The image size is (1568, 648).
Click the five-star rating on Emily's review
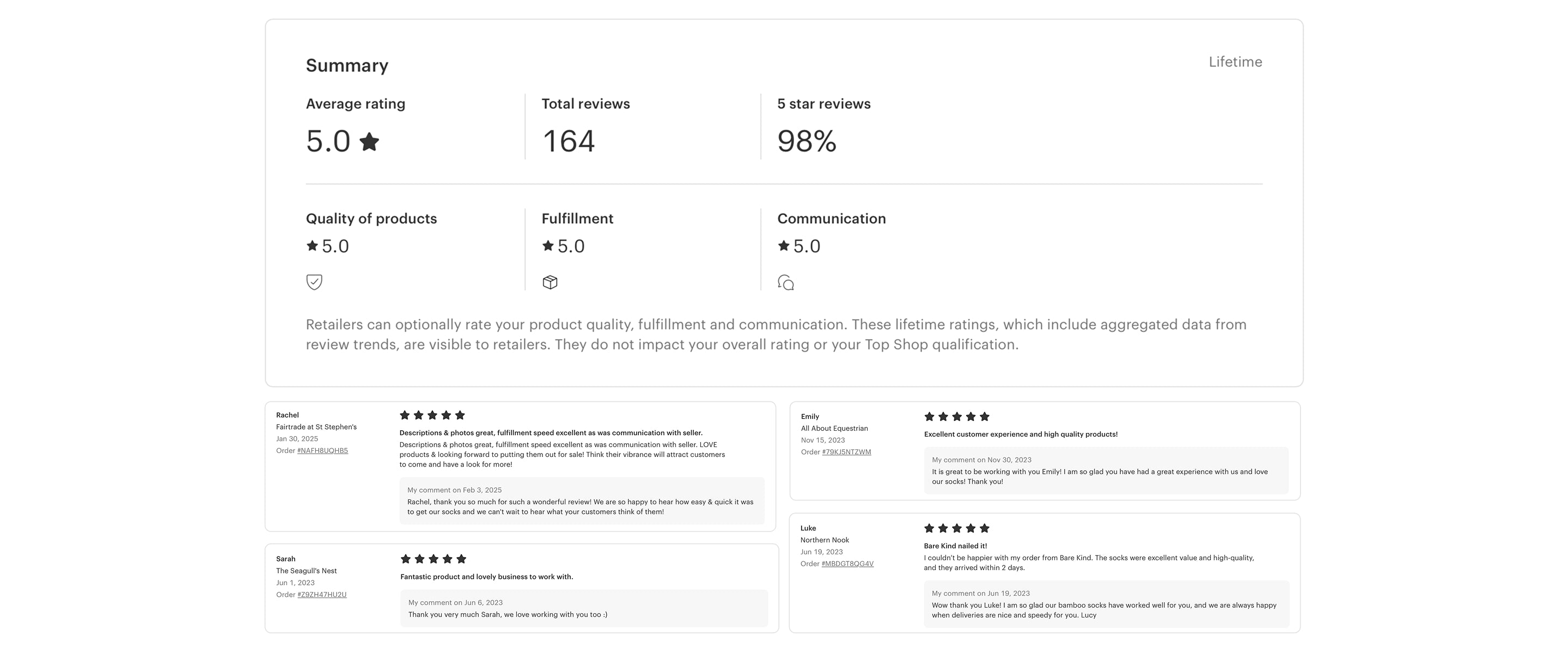(957, 417)
